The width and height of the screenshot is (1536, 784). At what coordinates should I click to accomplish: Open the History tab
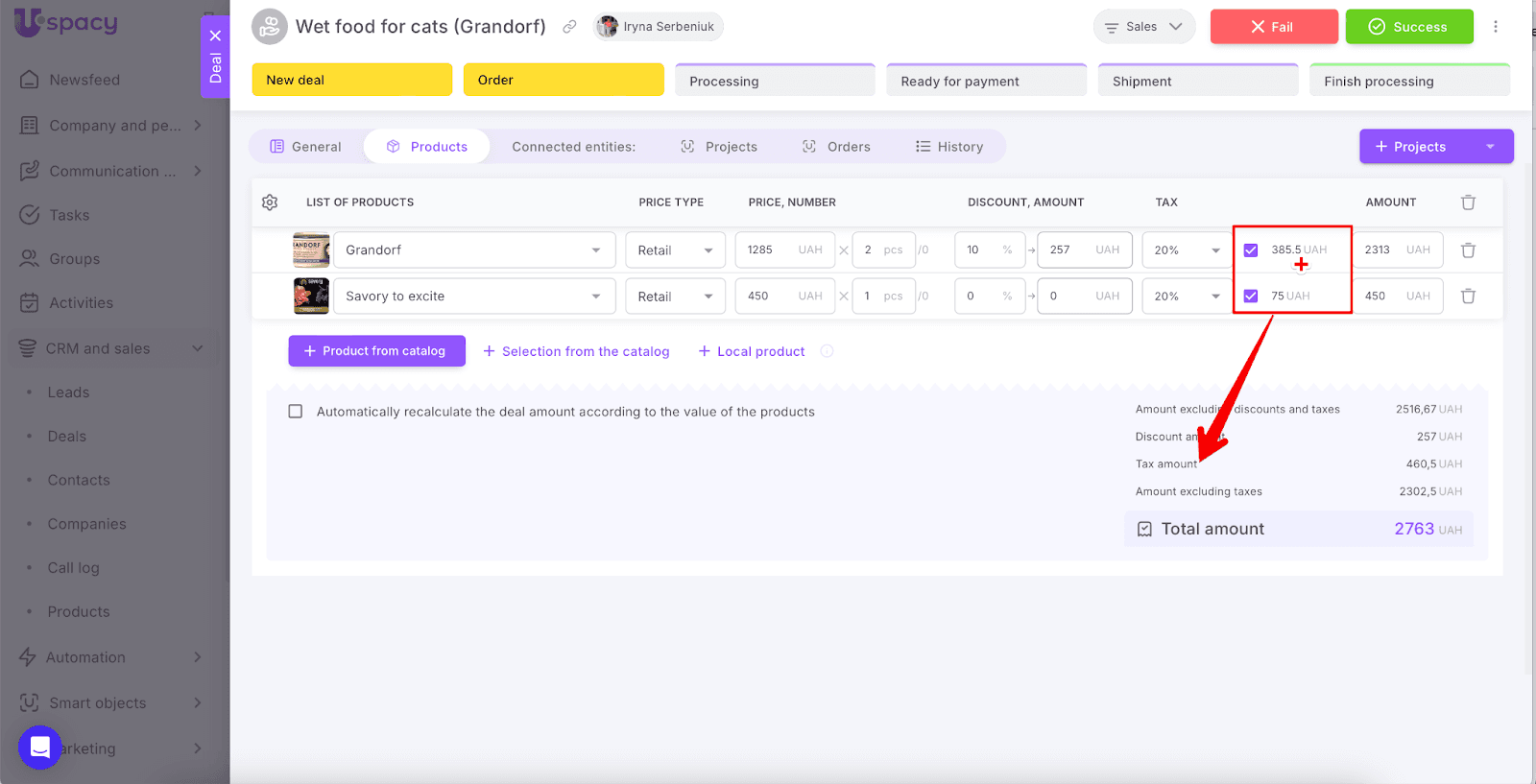click(x=949, y=147)
